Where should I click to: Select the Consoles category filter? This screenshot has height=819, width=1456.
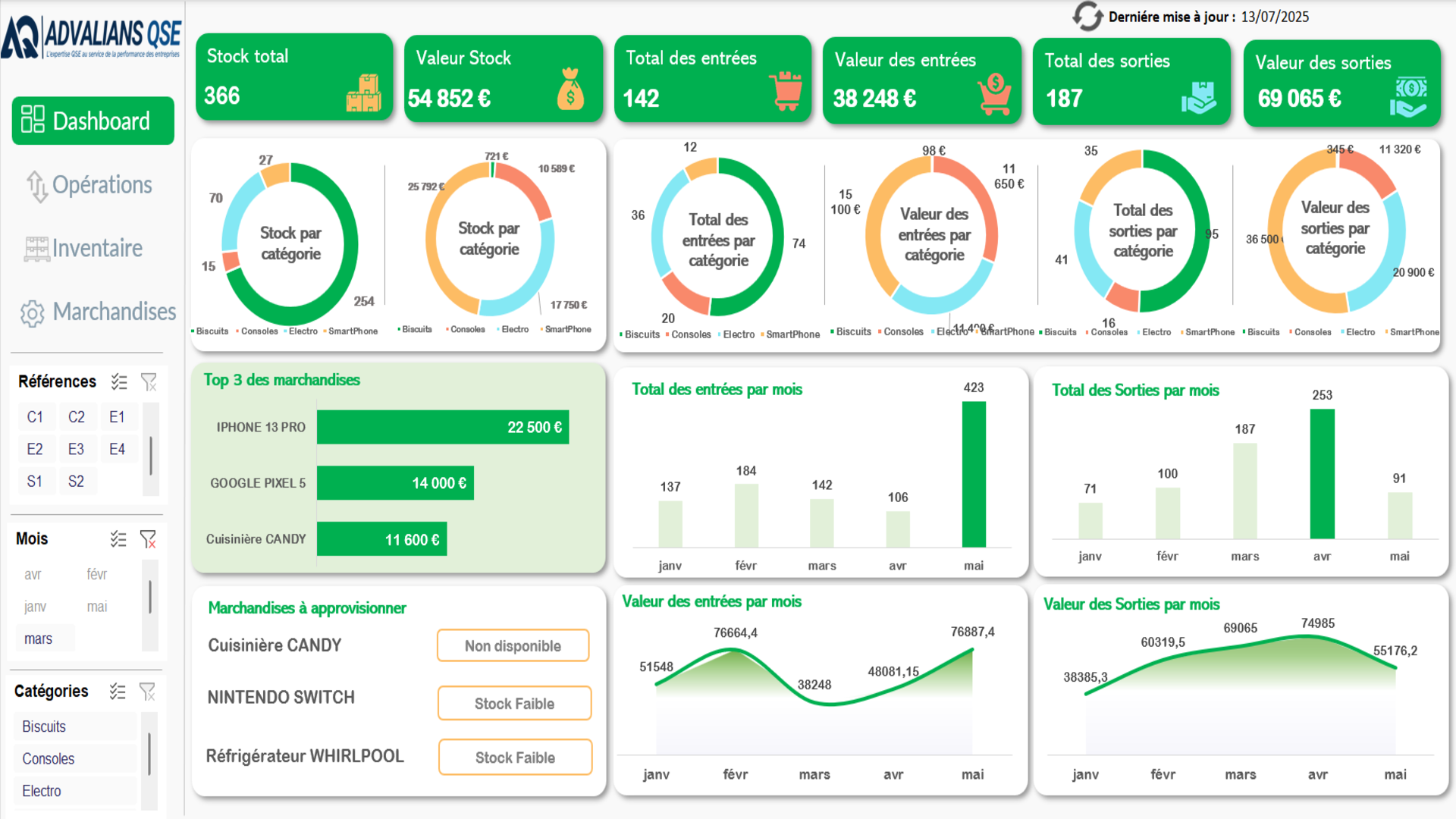coord(49,759)
